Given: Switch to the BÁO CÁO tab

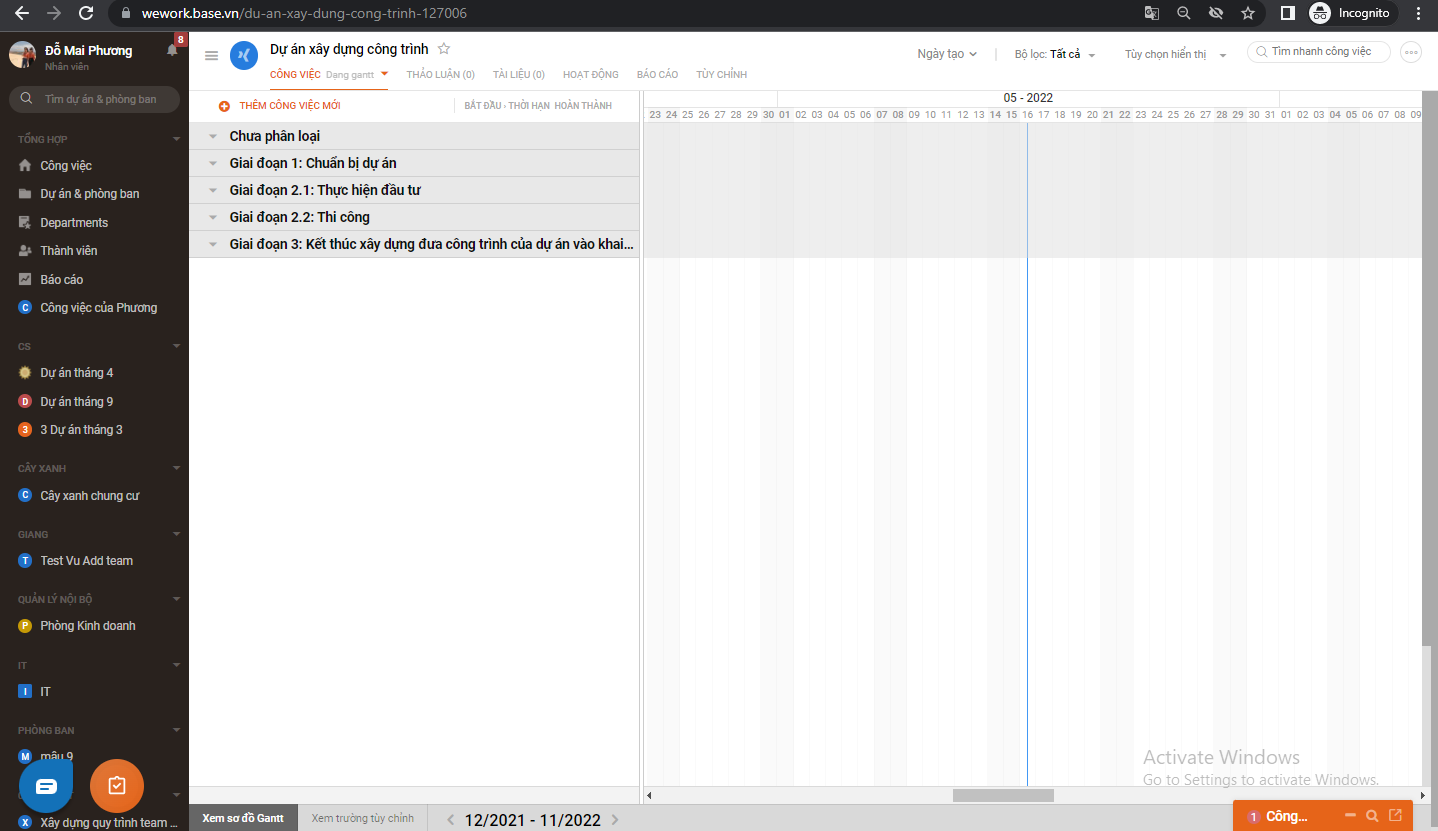Looking at the screenshot, I should [x=657, y=75].
